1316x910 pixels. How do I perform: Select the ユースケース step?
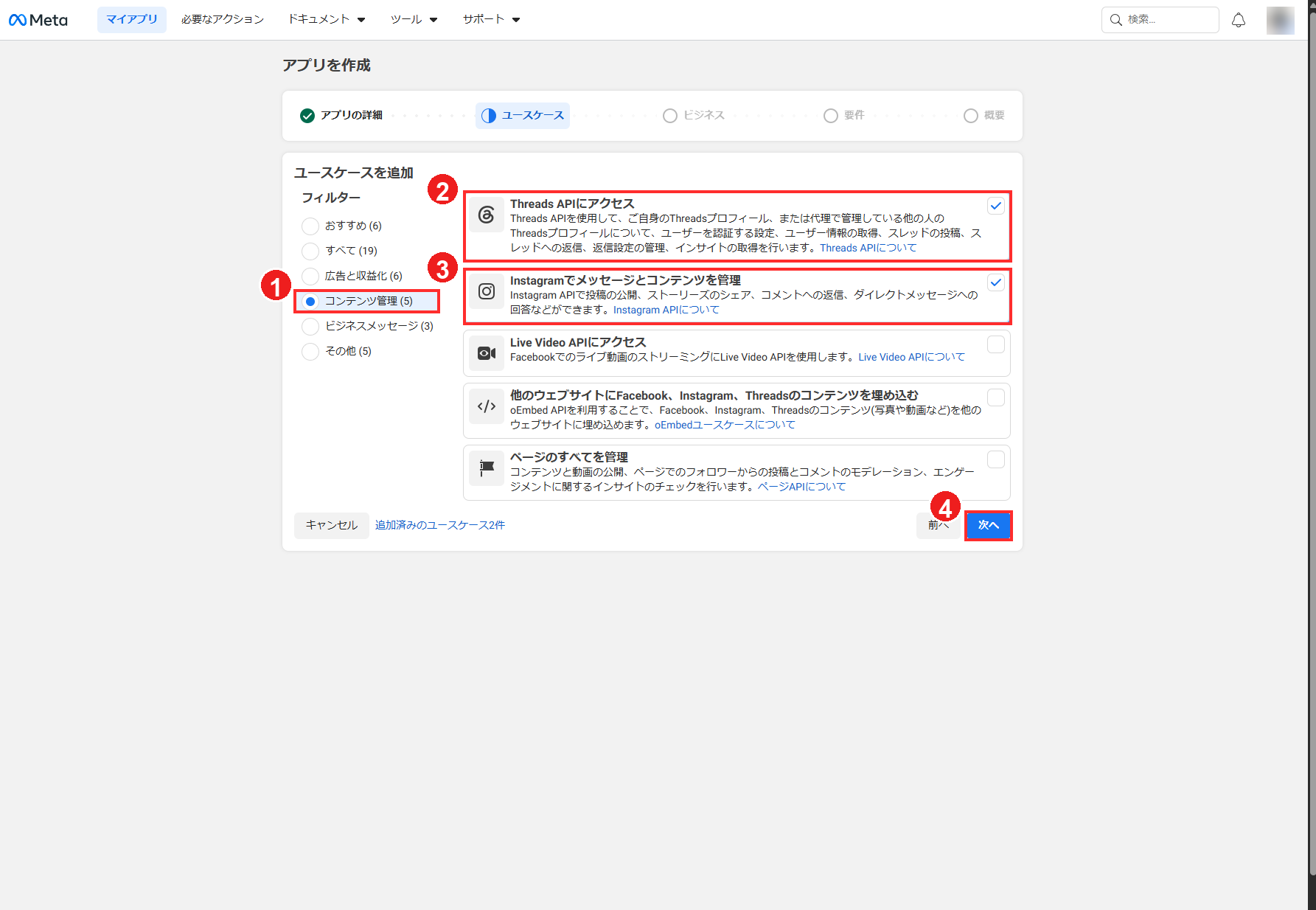523,116
